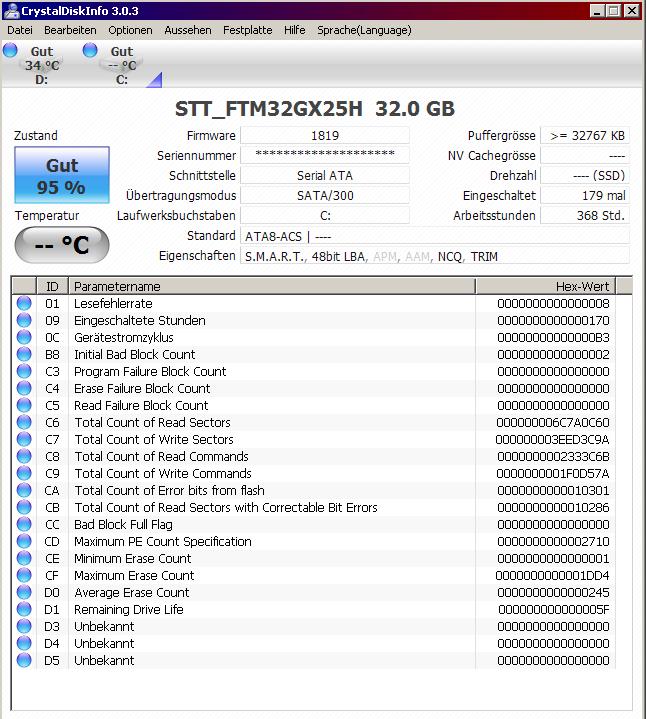Click the Drehzahl ---- (SSD) value
646x719 pixels.
[585, 176]
